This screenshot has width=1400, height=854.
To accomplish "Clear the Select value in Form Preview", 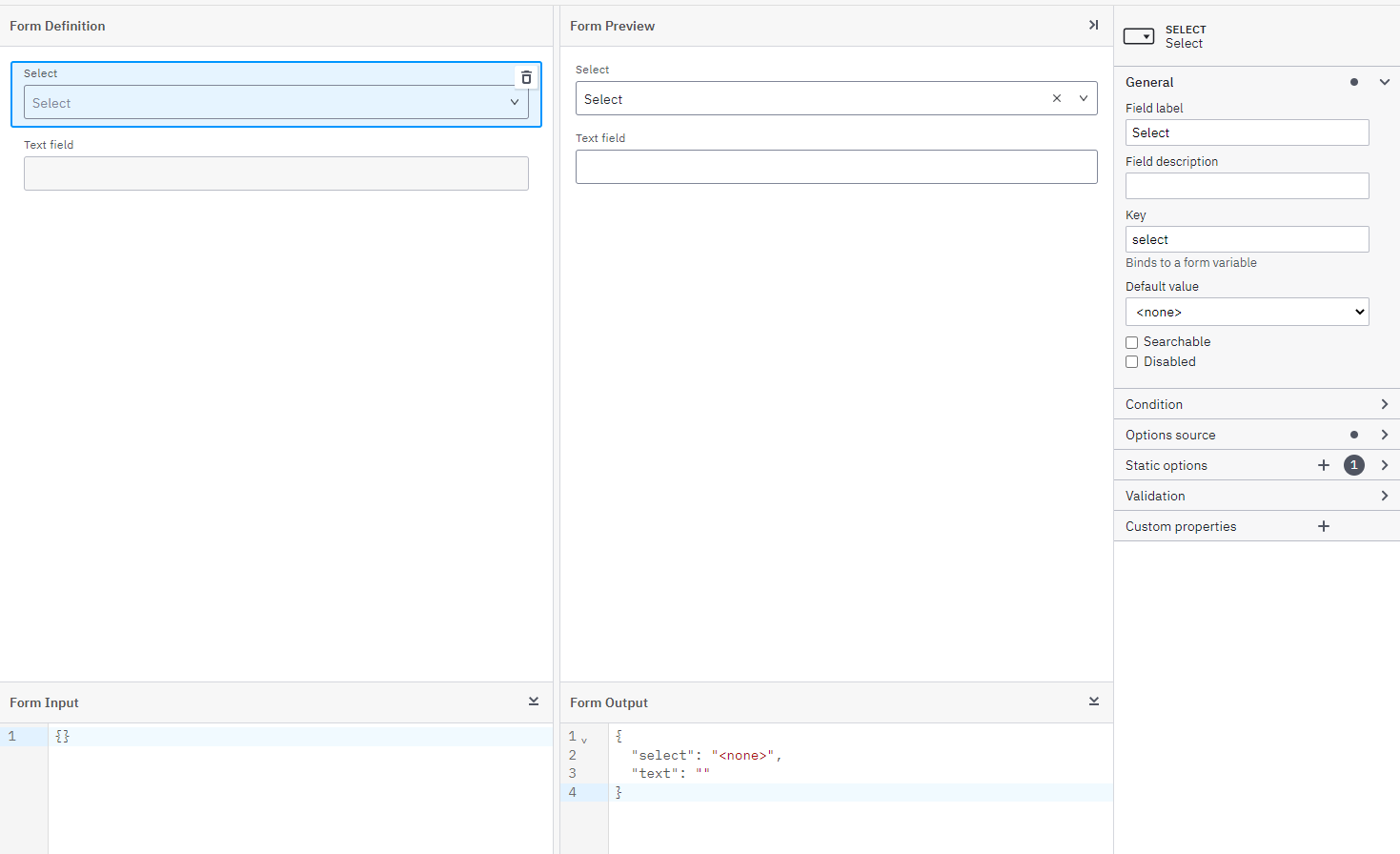I will coord(1056,98).
